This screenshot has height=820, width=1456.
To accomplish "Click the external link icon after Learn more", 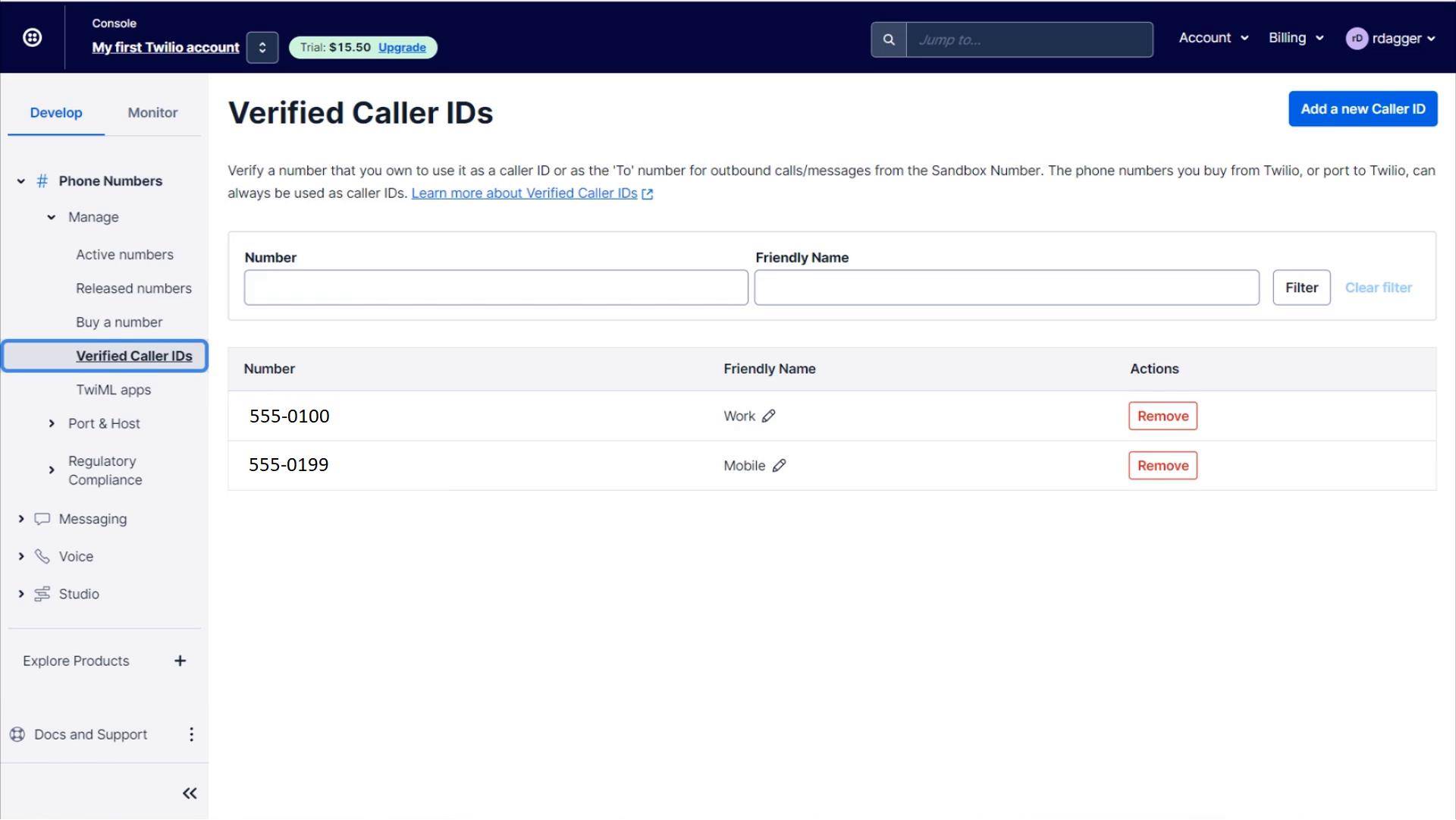I will click(x=648, y=194).
